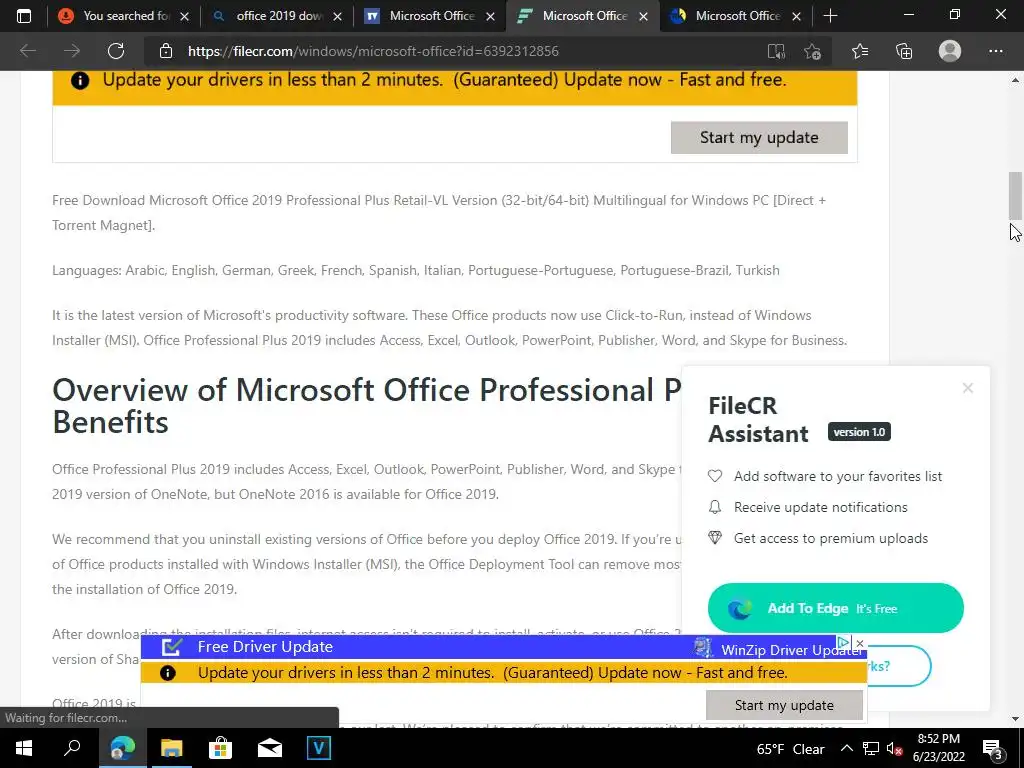The width and height of the screenshot is (1024, 768).
Task: Click 'Add software to your favorites list' text
Action: tap(838, 476)
